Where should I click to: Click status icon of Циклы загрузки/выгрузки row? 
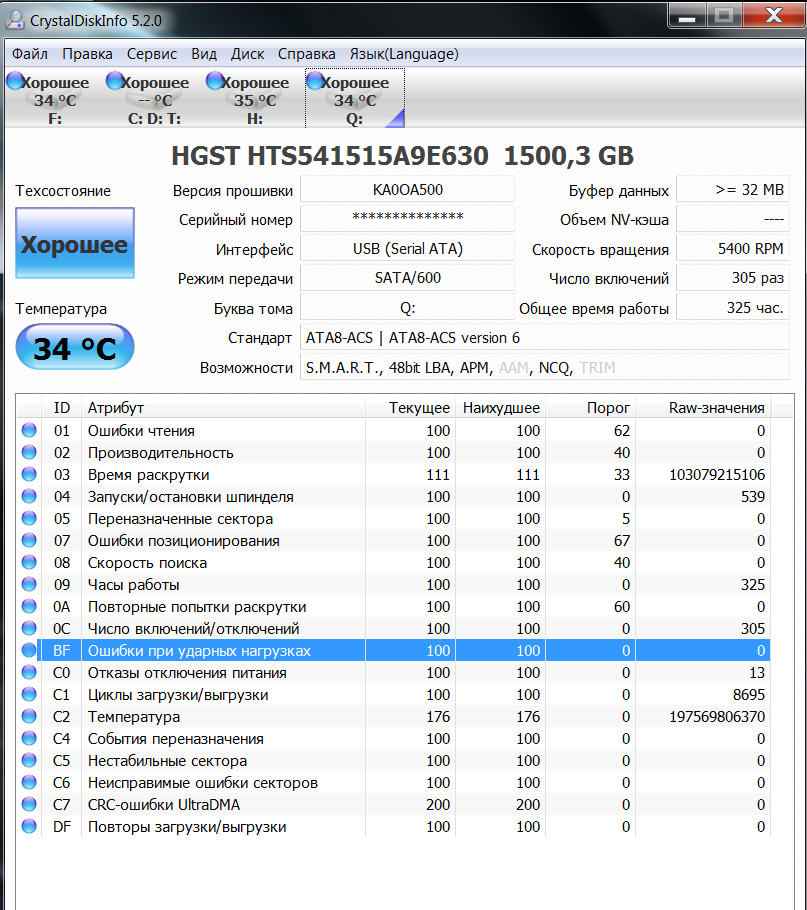[x=29, y=694]
